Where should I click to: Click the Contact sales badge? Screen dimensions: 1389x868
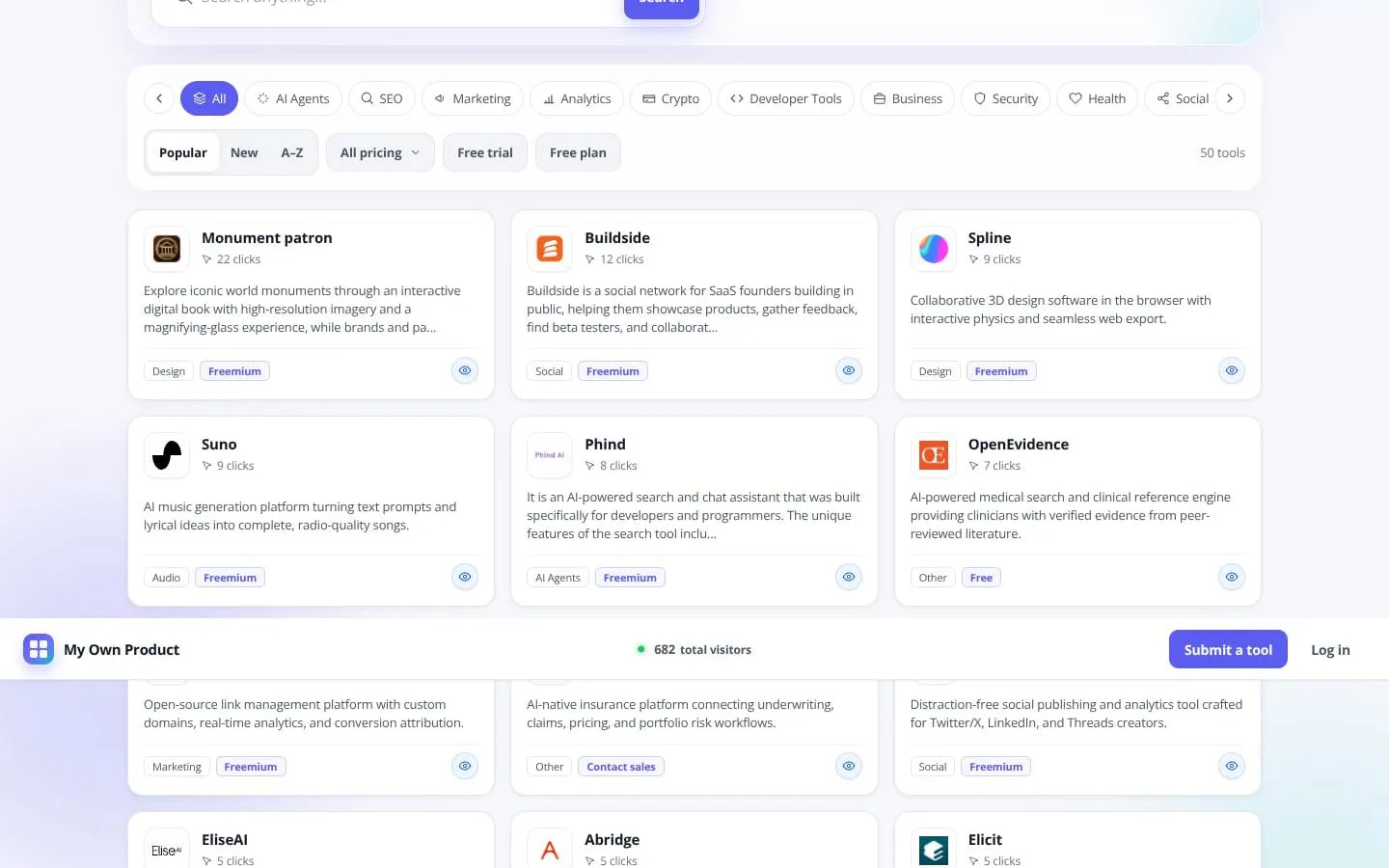(x=621, y=767)
